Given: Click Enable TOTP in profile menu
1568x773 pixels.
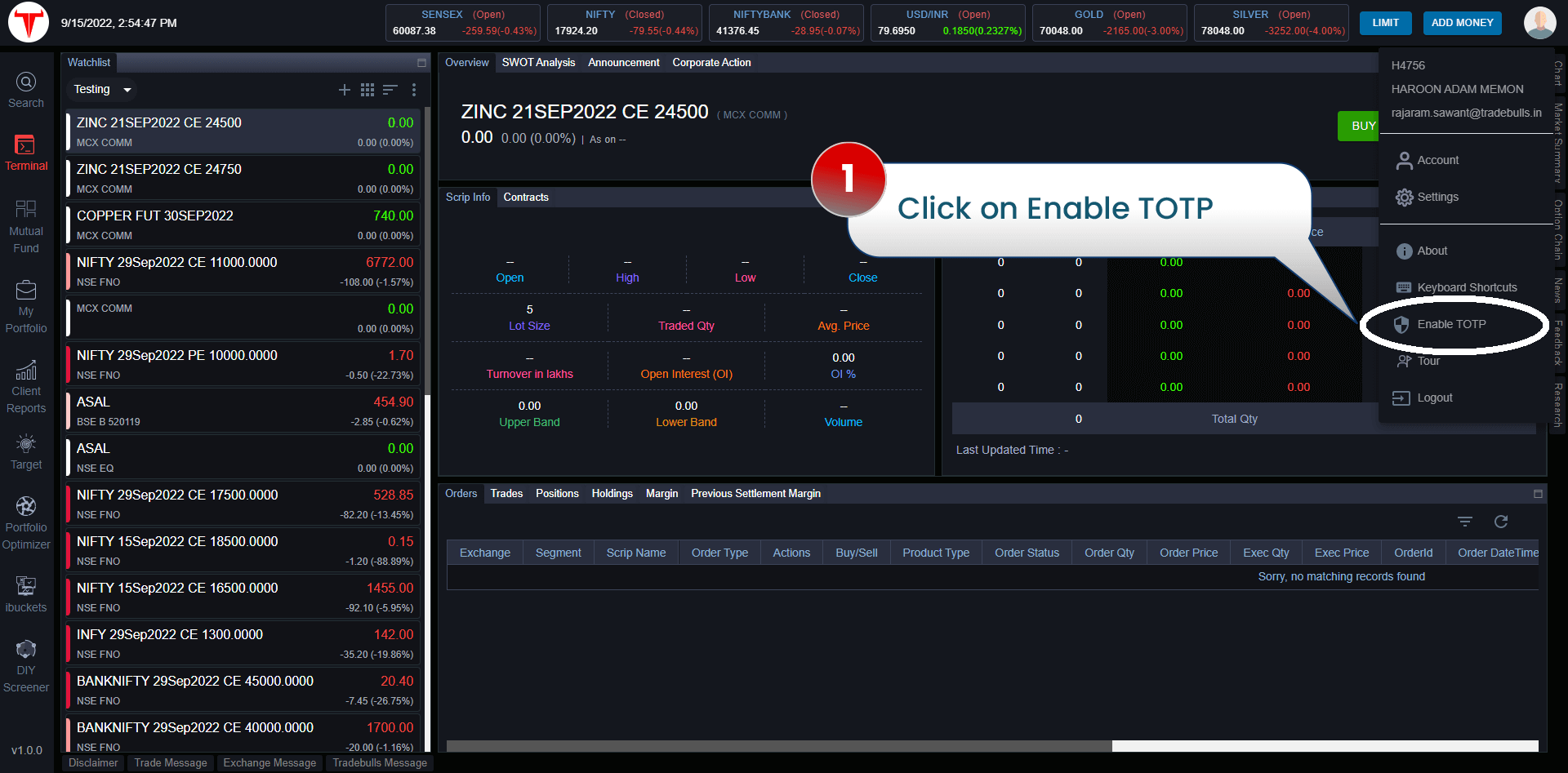Looking at the screenshot, I should pos(1450,324).
